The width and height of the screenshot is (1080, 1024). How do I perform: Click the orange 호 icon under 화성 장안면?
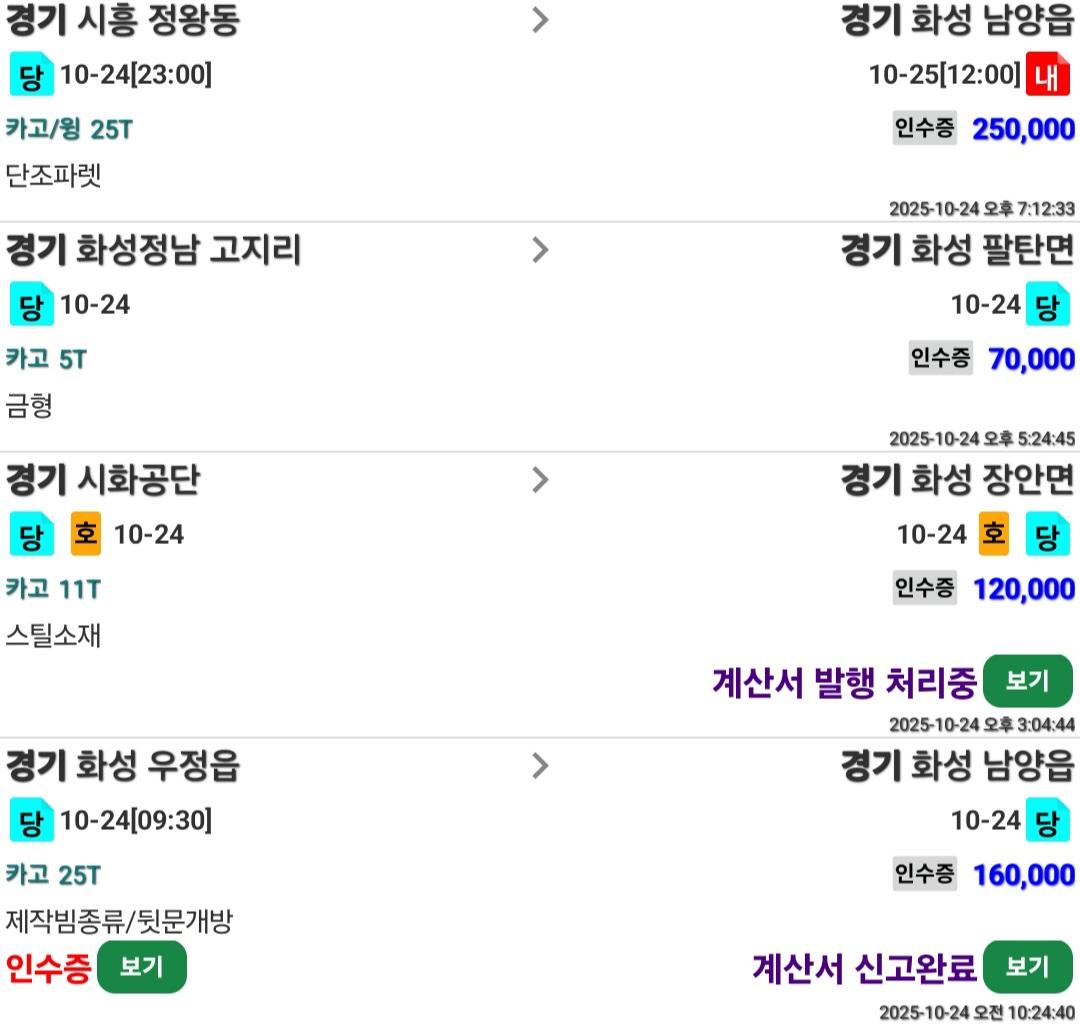(x=993, y=535)
